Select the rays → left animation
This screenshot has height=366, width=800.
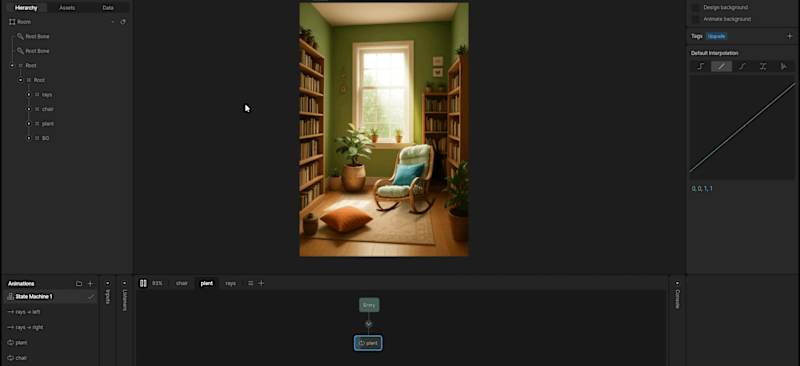click(50, 312)
